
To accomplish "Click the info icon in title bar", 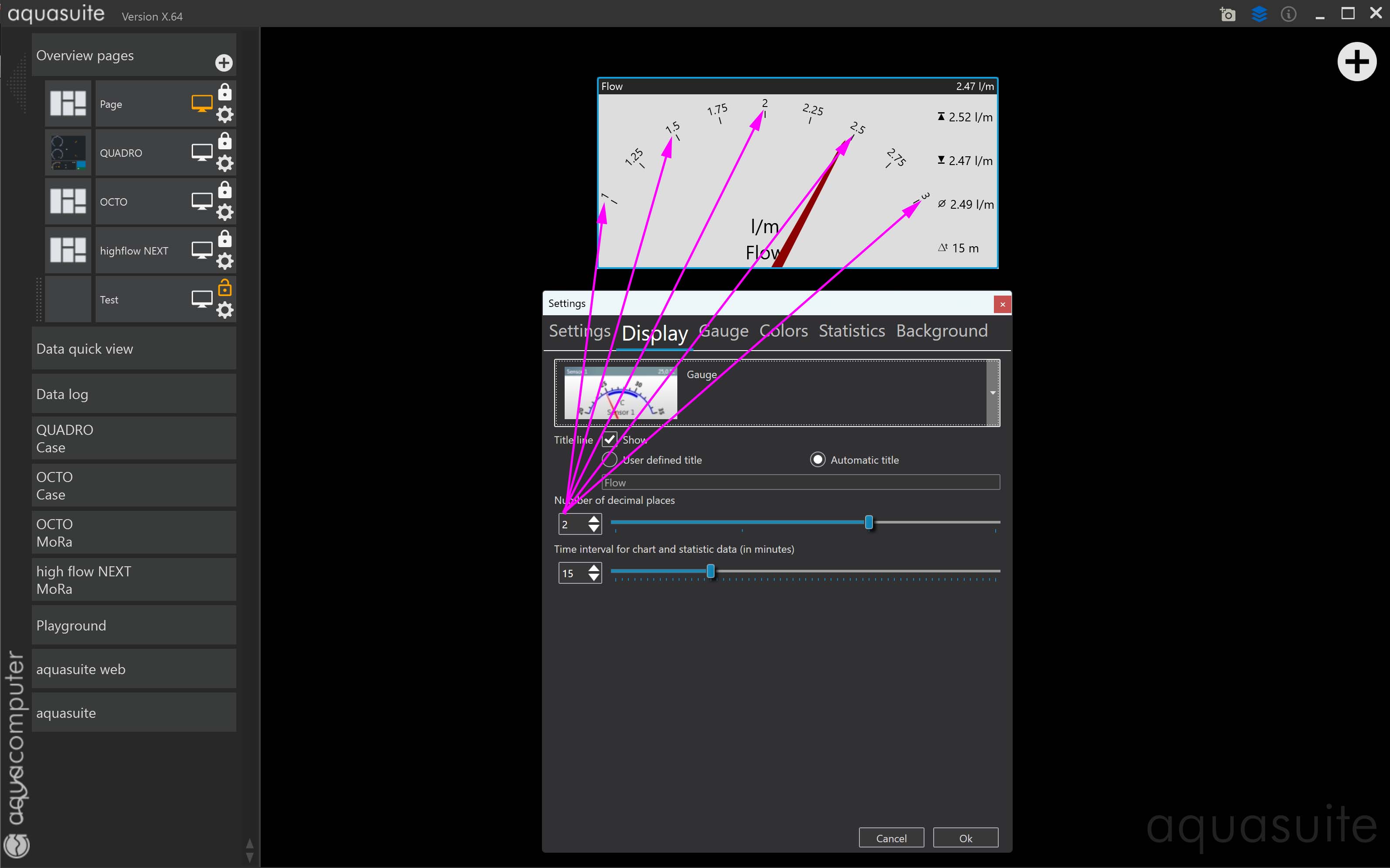I will pyautogui.click(x=1288, y=14).
